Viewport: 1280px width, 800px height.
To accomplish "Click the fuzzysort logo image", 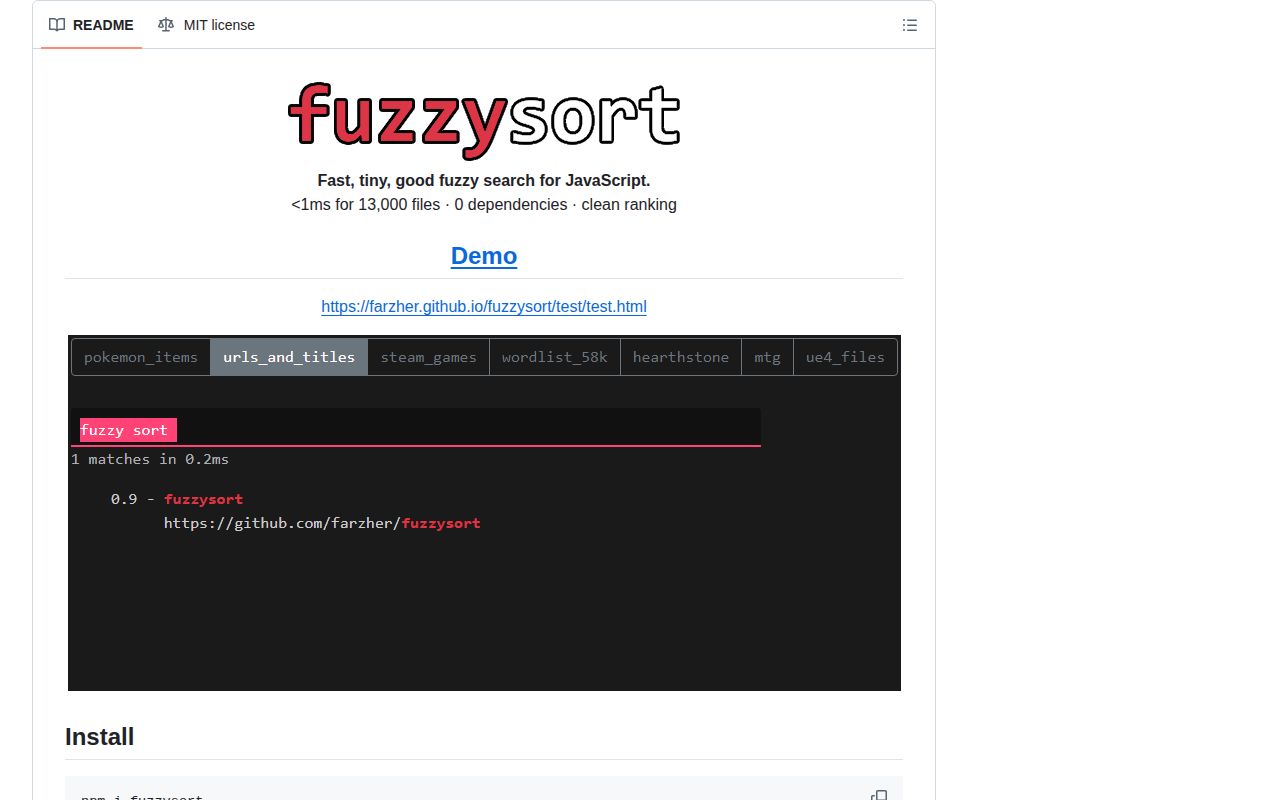I will (x=484, y=120).
